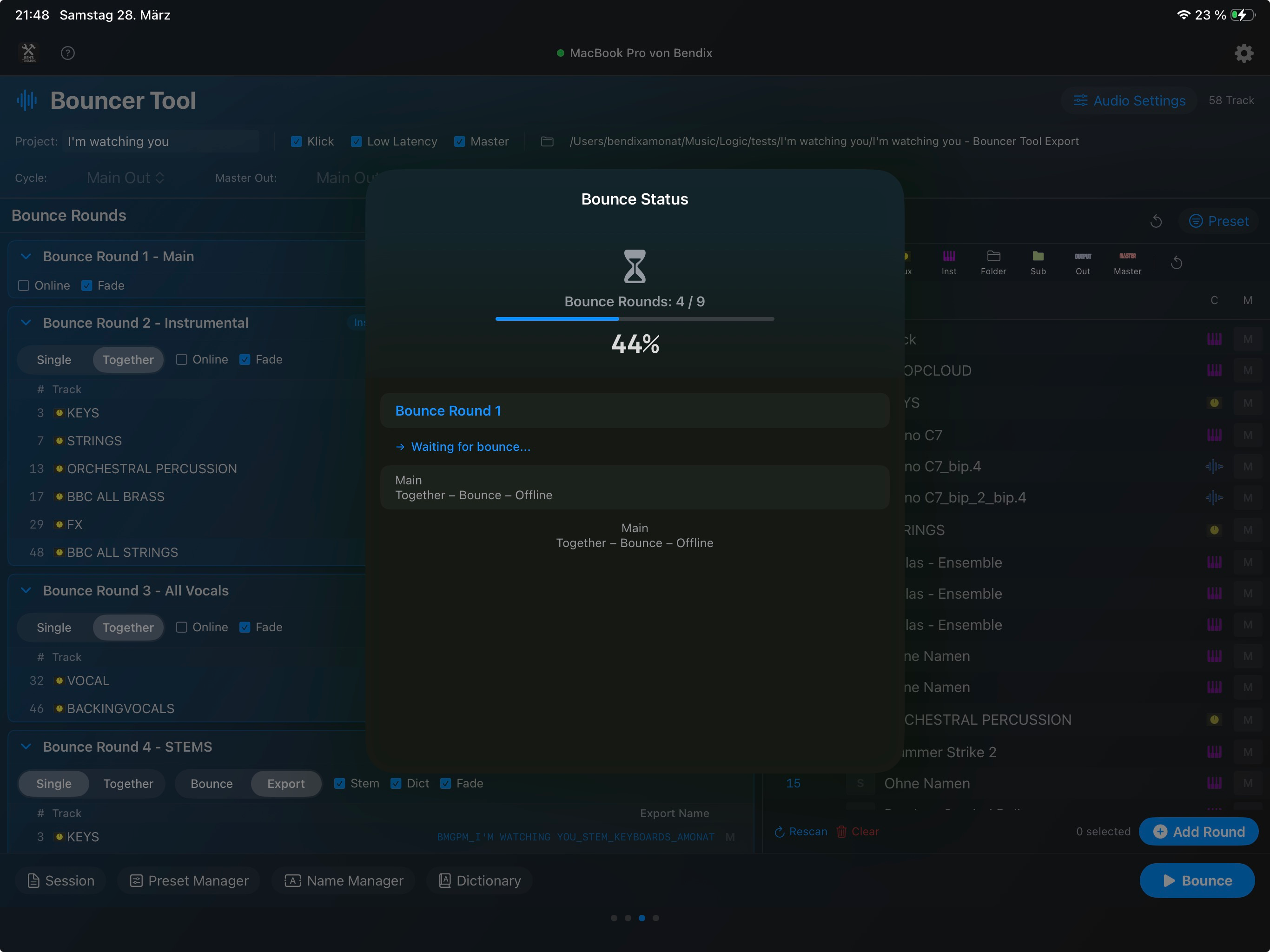
Task: Click the Bouncer Tool waveform icon
Action: click(27, 100)
